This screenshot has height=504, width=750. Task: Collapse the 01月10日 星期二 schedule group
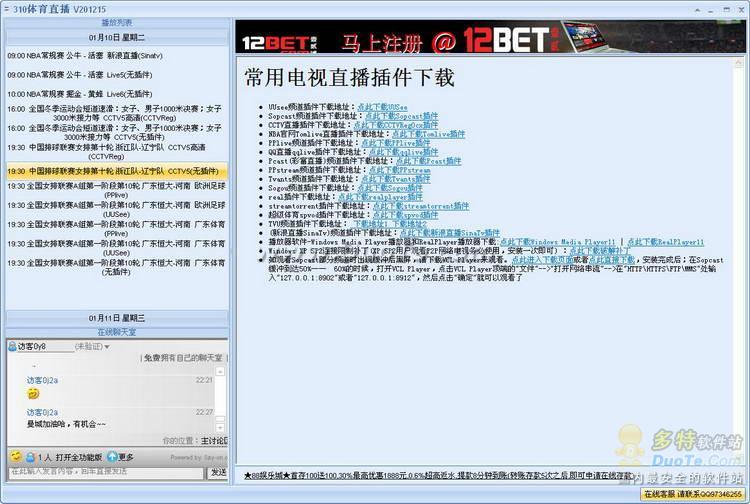click(x=117, y=37)
